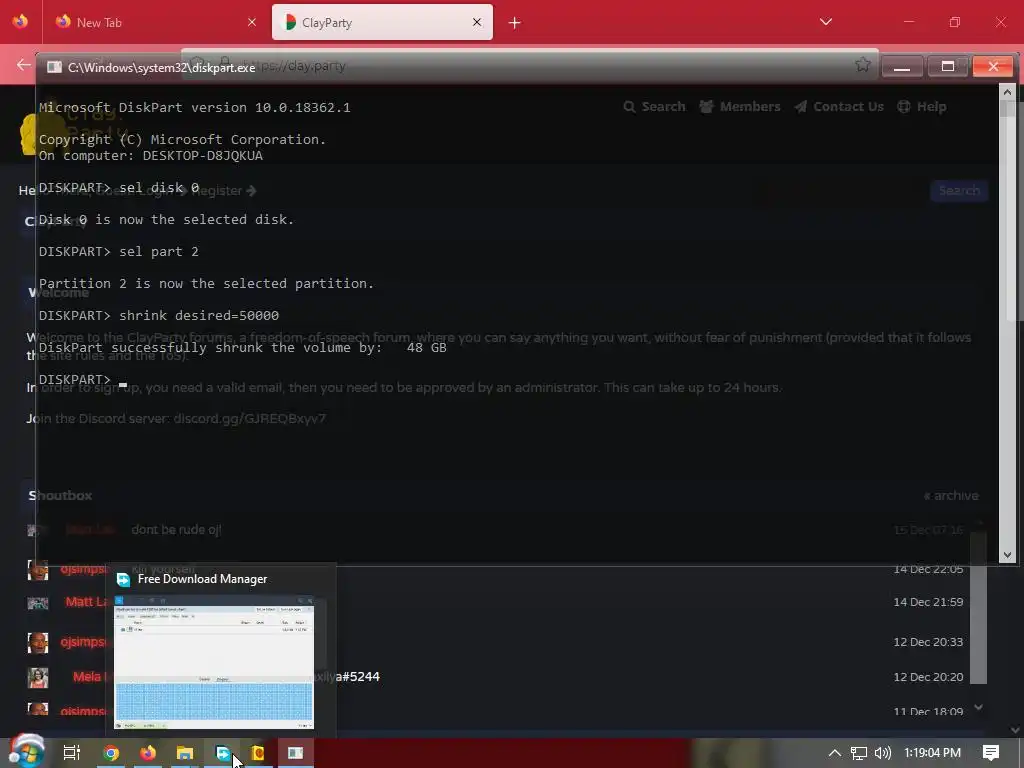Click the yellow app icon next to Free Download Manager

258,753
